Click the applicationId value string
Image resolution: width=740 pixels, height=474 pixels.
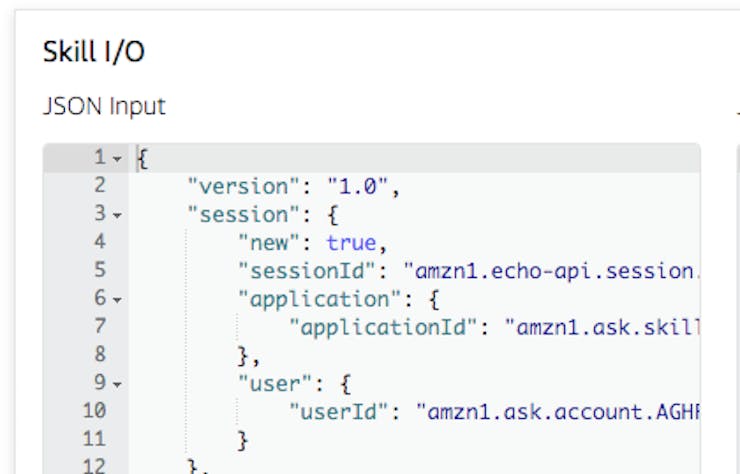602,327
